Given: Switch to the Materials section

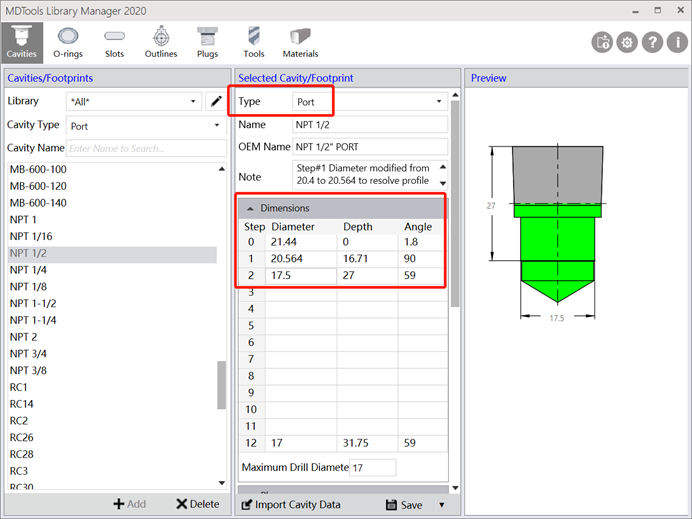Looking at the screenshot, I should pyautogui.click(x=300, y=41).
